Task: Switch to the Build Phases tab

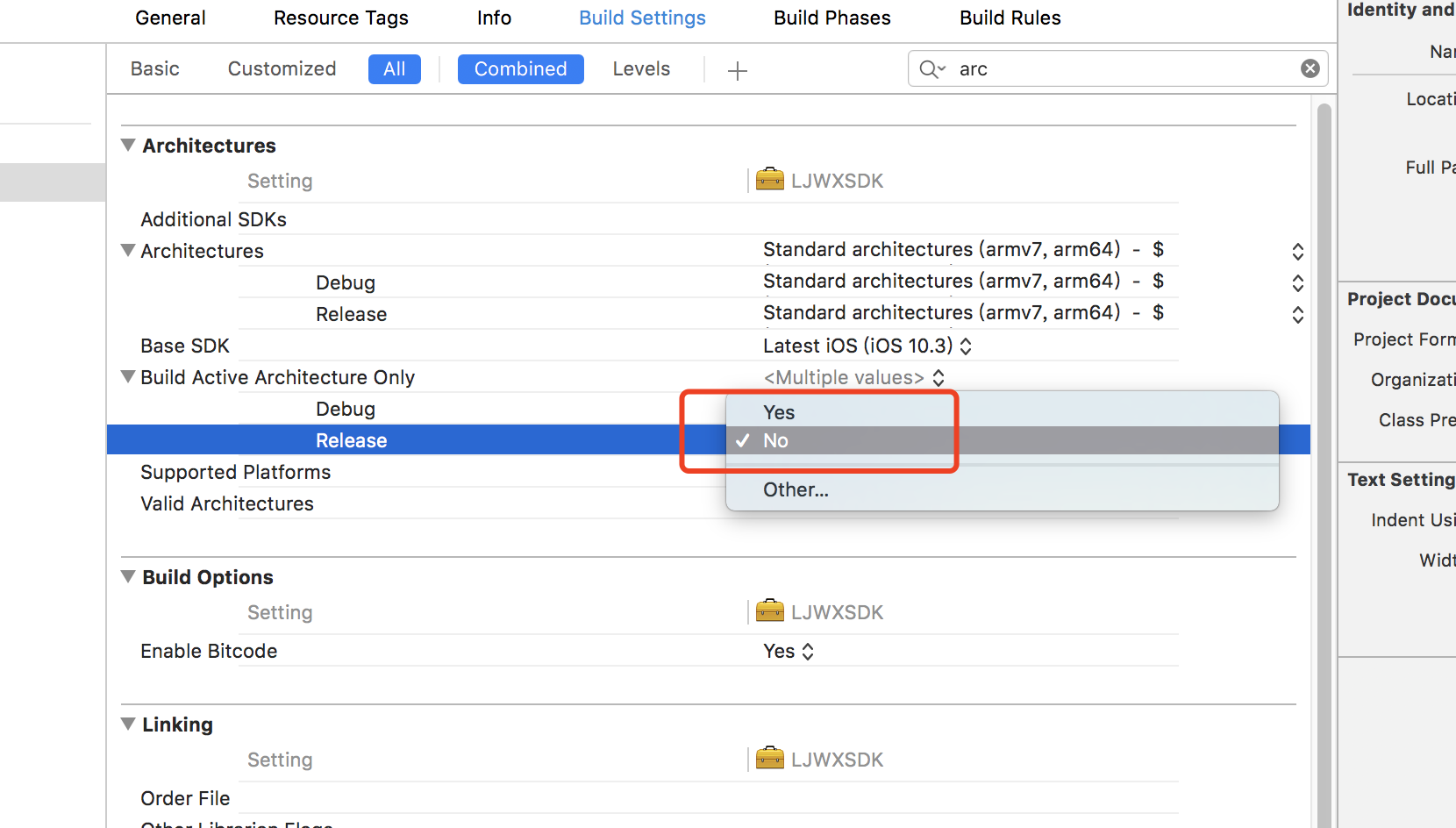Action: (831, 18)
